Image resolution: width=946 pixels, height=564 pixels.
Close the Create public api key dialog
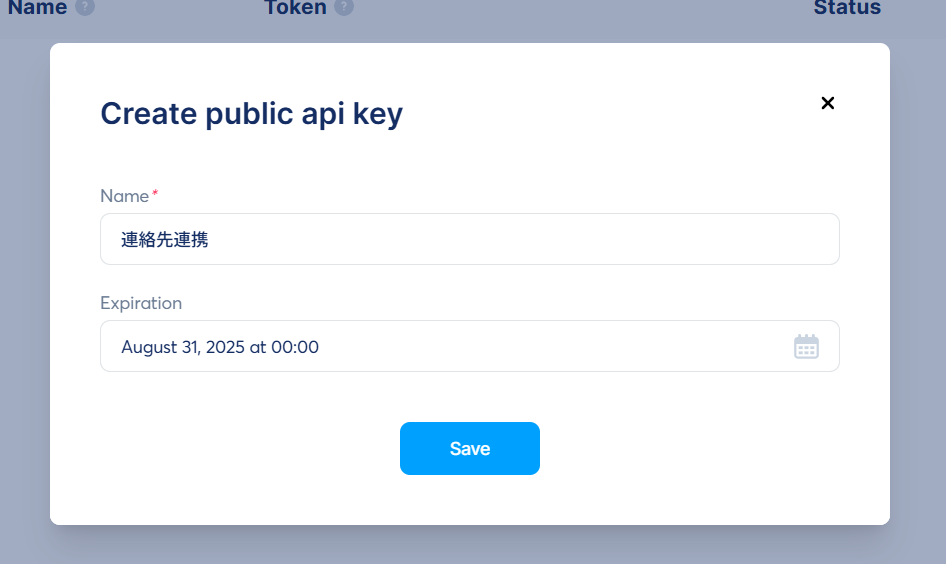coord(827,103)
